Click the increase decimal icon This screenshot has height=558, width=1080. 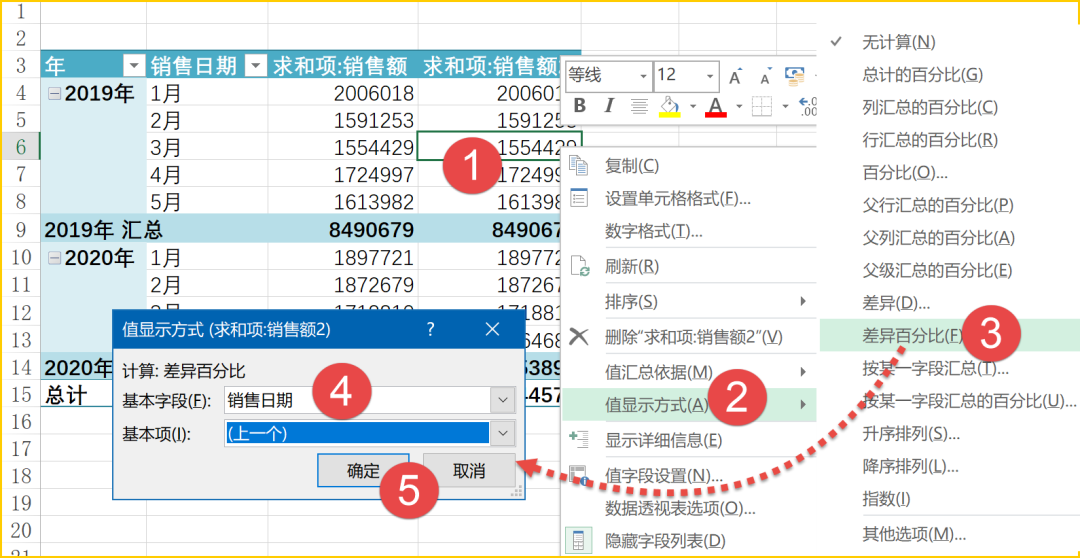coord(807,106)
